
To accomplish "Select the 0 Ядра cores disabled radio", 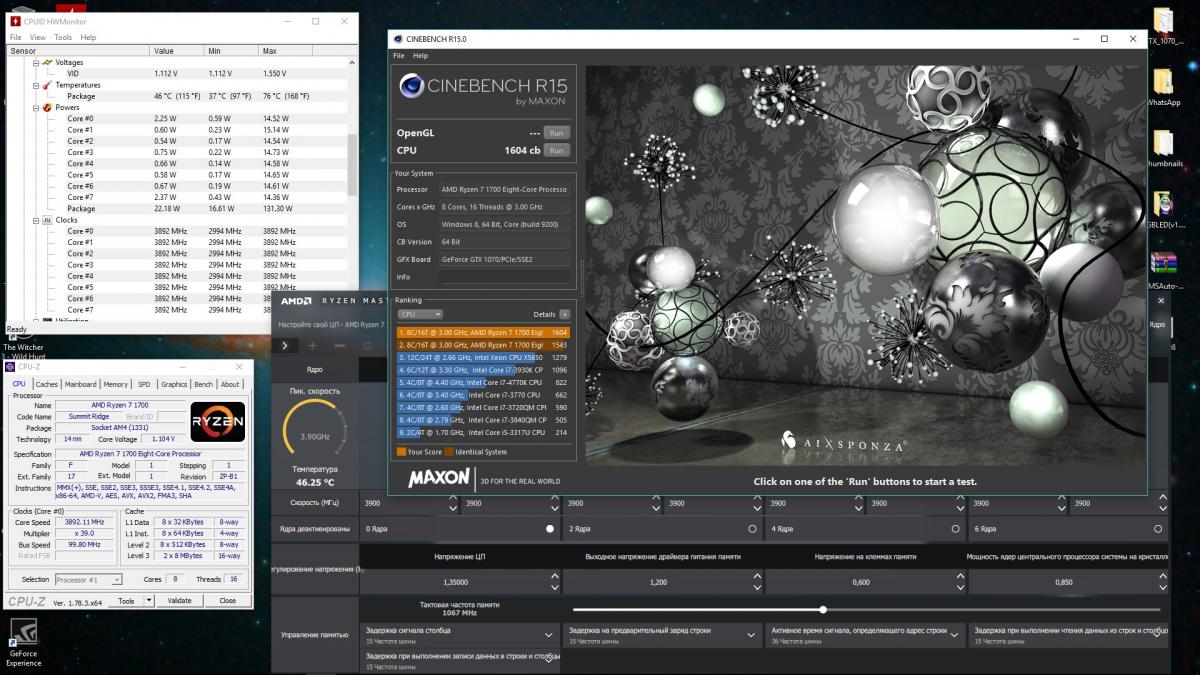I will (549, 528).
